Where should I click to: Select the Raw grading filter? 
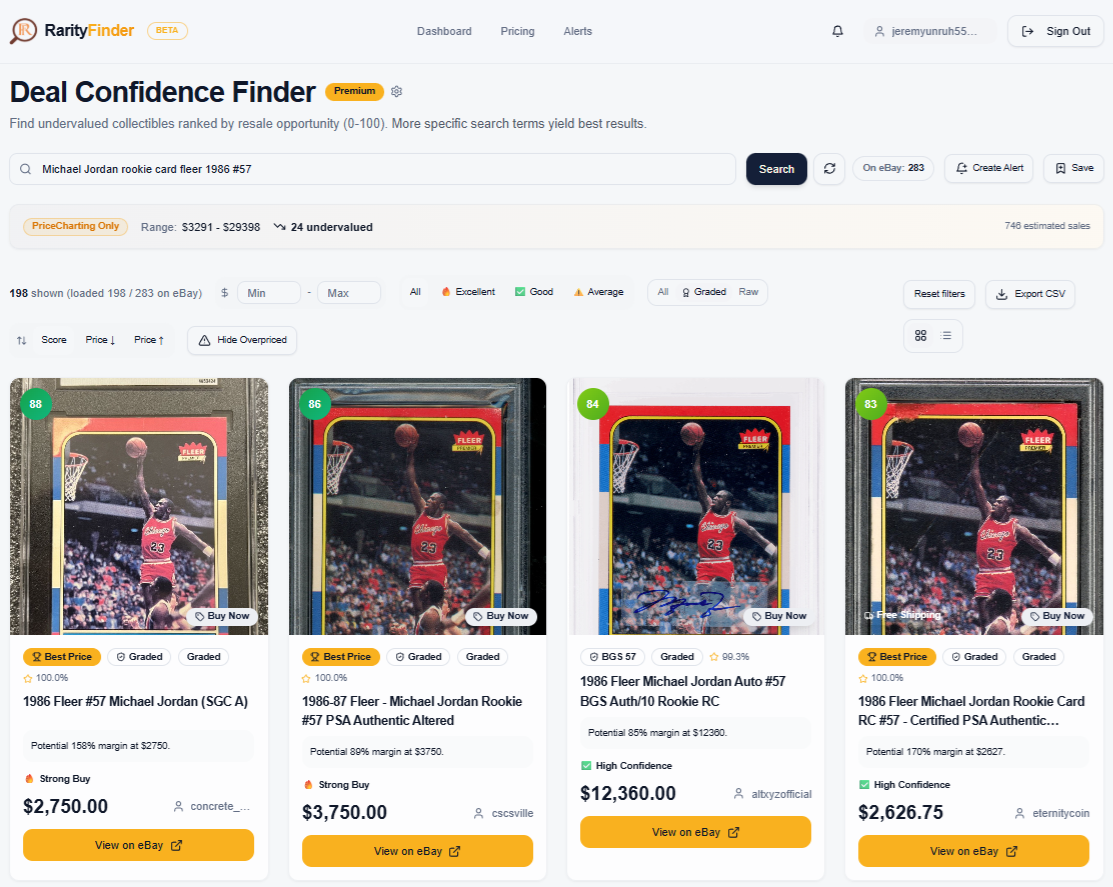point(748,292)
